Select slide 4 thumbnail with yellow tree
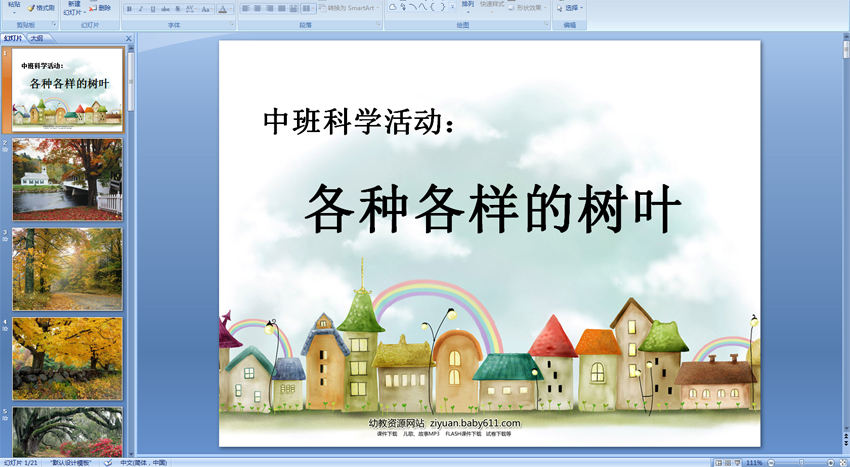Screen dimensions: 850x467 [67, 358]
